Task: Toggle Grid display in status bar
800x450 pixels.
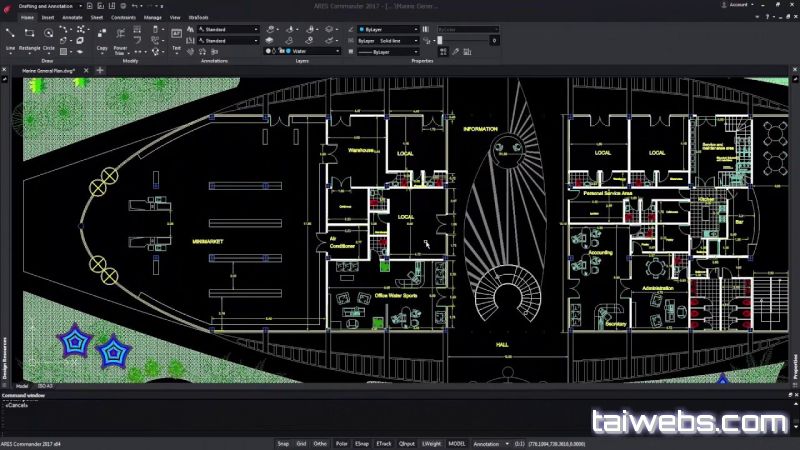Action: coord(301,442)
